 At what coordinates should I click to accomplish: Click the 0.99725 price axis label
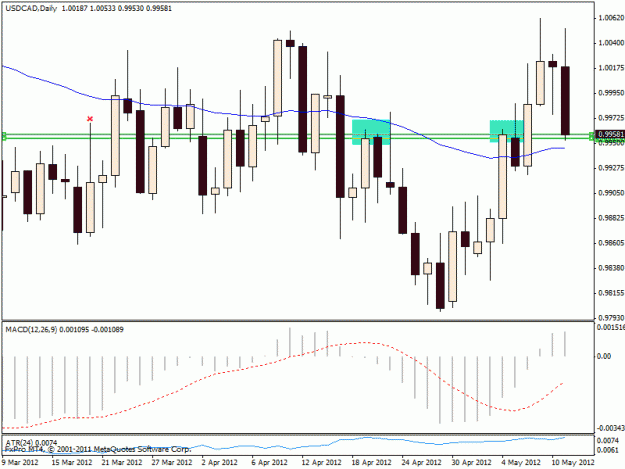pos(611,118)
